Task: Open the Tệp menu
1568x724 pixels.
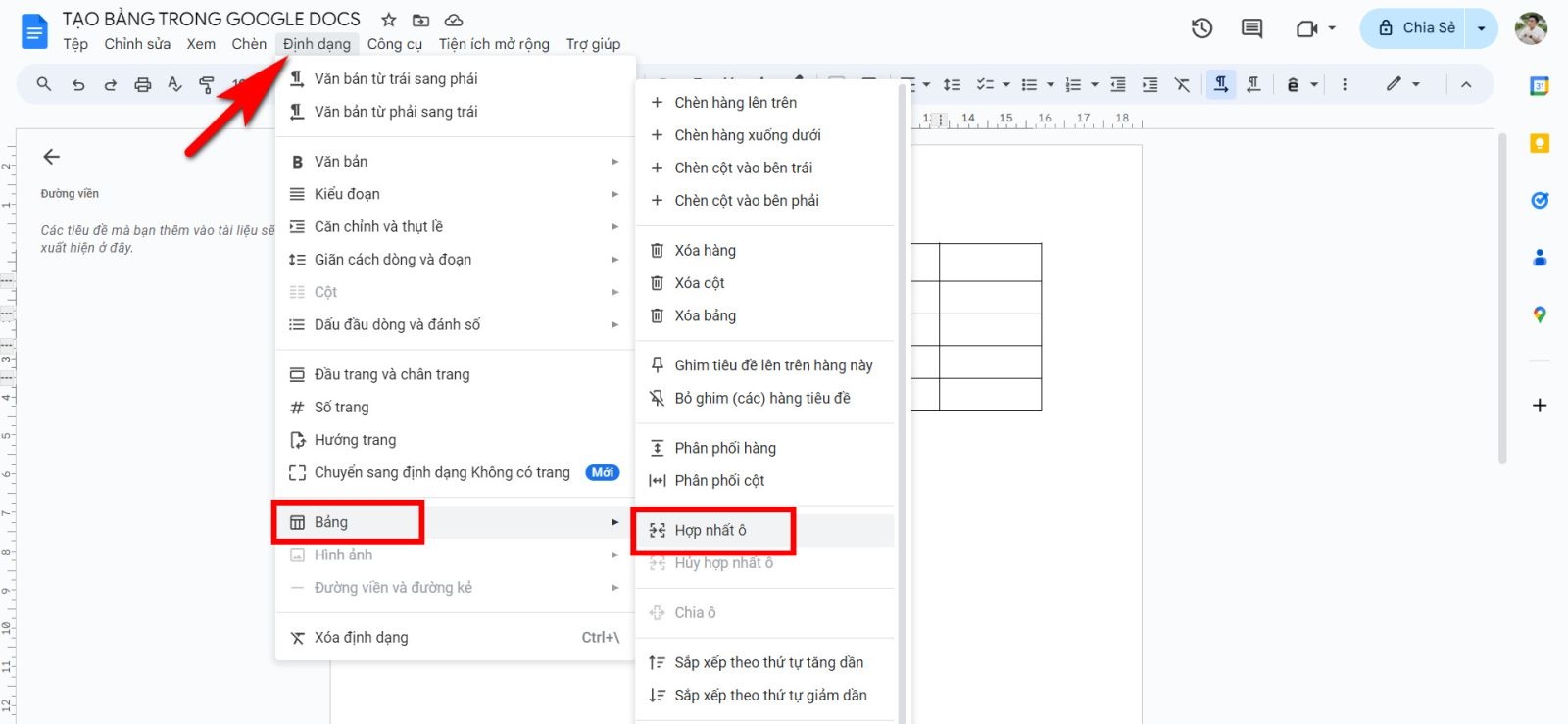Action: pos(75,44)
